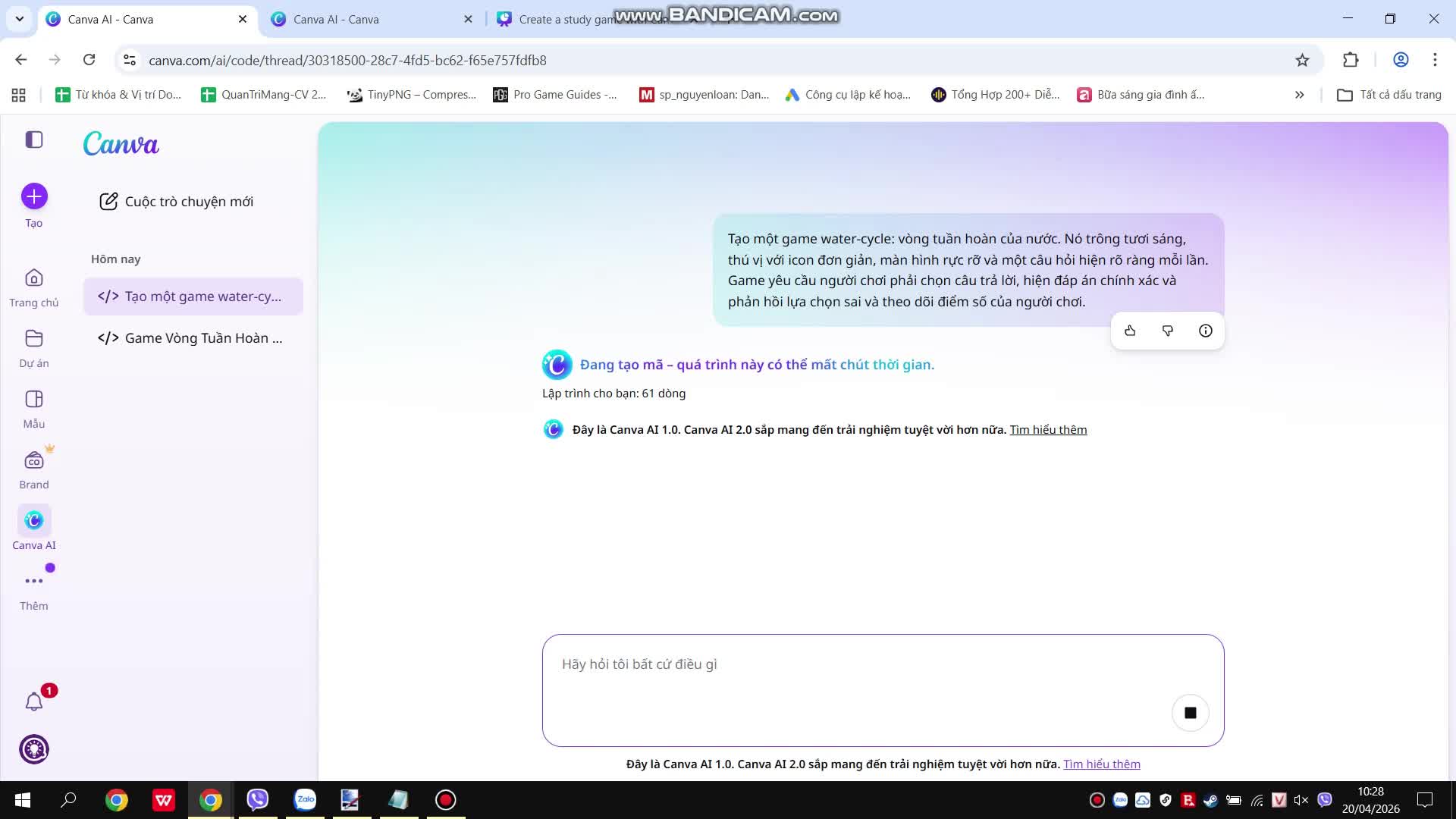Open sp_nguyenloan bookmark
This screenshot has width=1456, height=819.
click(x=704, y=95)
